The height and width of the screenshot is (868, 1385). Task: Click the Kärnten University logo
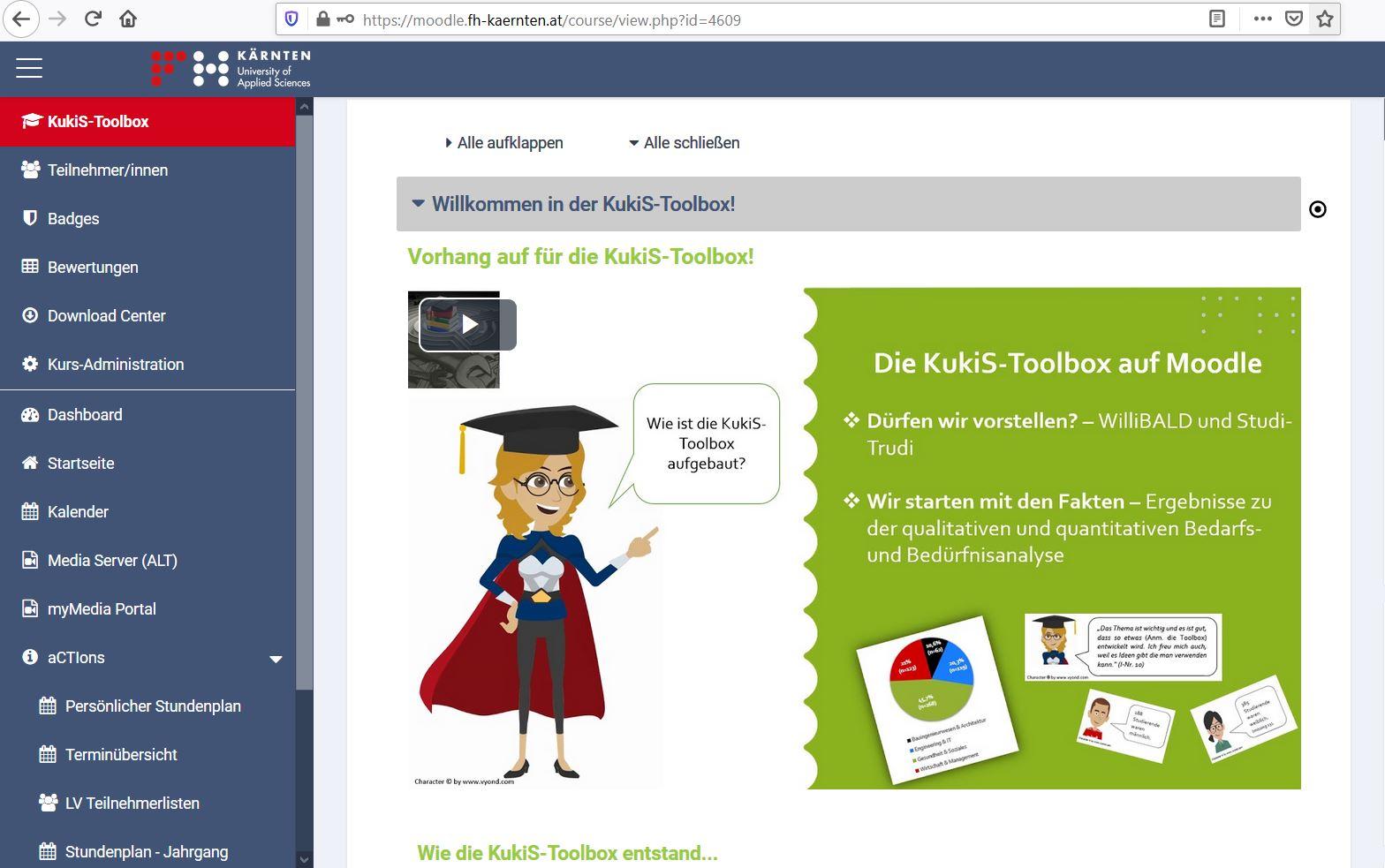[231, 68]
